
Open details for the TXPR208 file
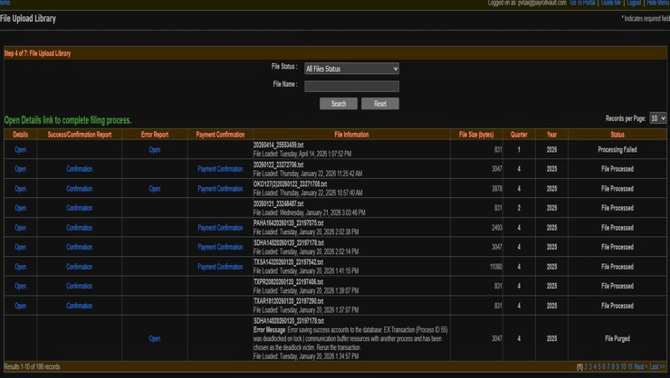pyautogui.click(x=20, y=286)
